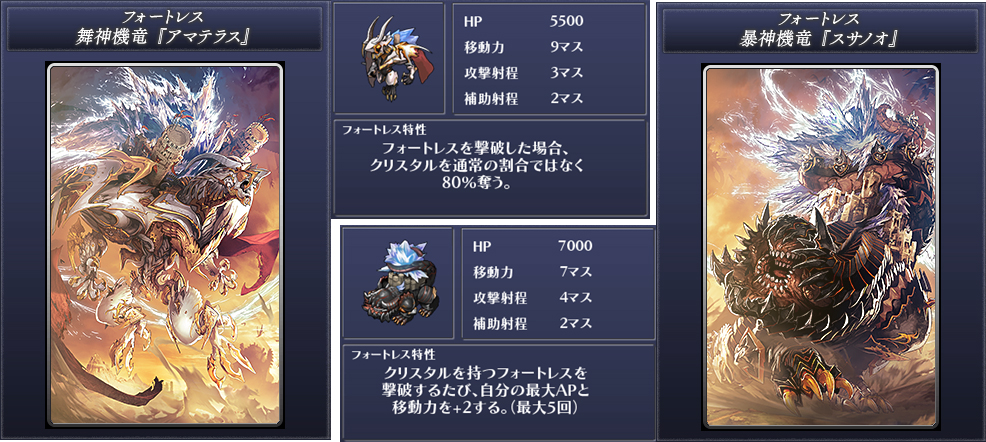Click the Susanoo fortress sprite icon
The width and height of the screenshot is (986, 442).
tap(397, 282)
